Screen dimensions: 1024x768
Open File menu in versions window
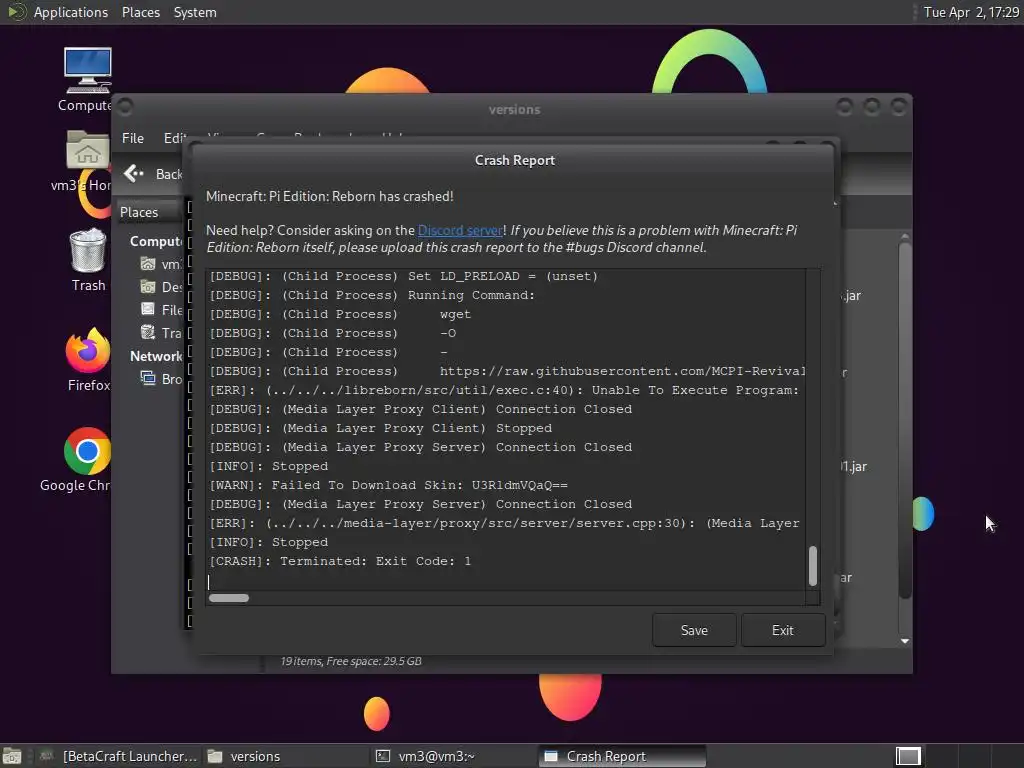133,138
